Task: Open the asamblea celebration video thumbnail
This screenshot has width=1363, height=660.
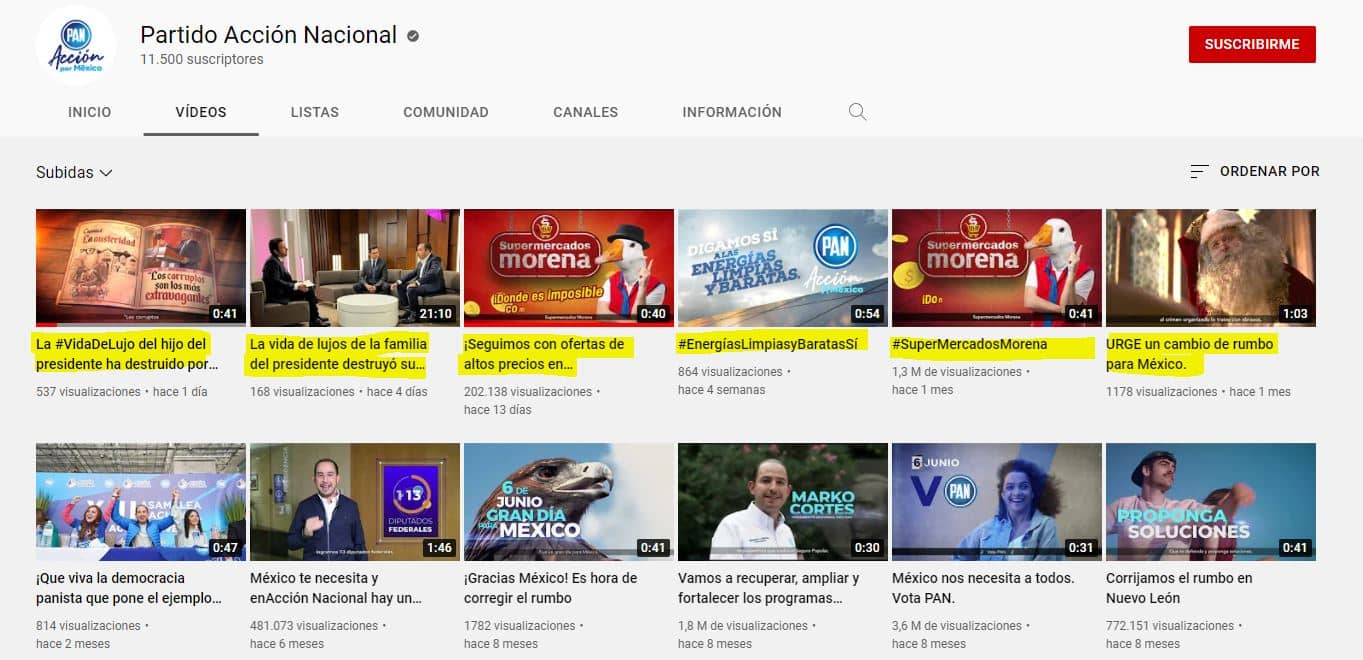Action: point(141,502)
